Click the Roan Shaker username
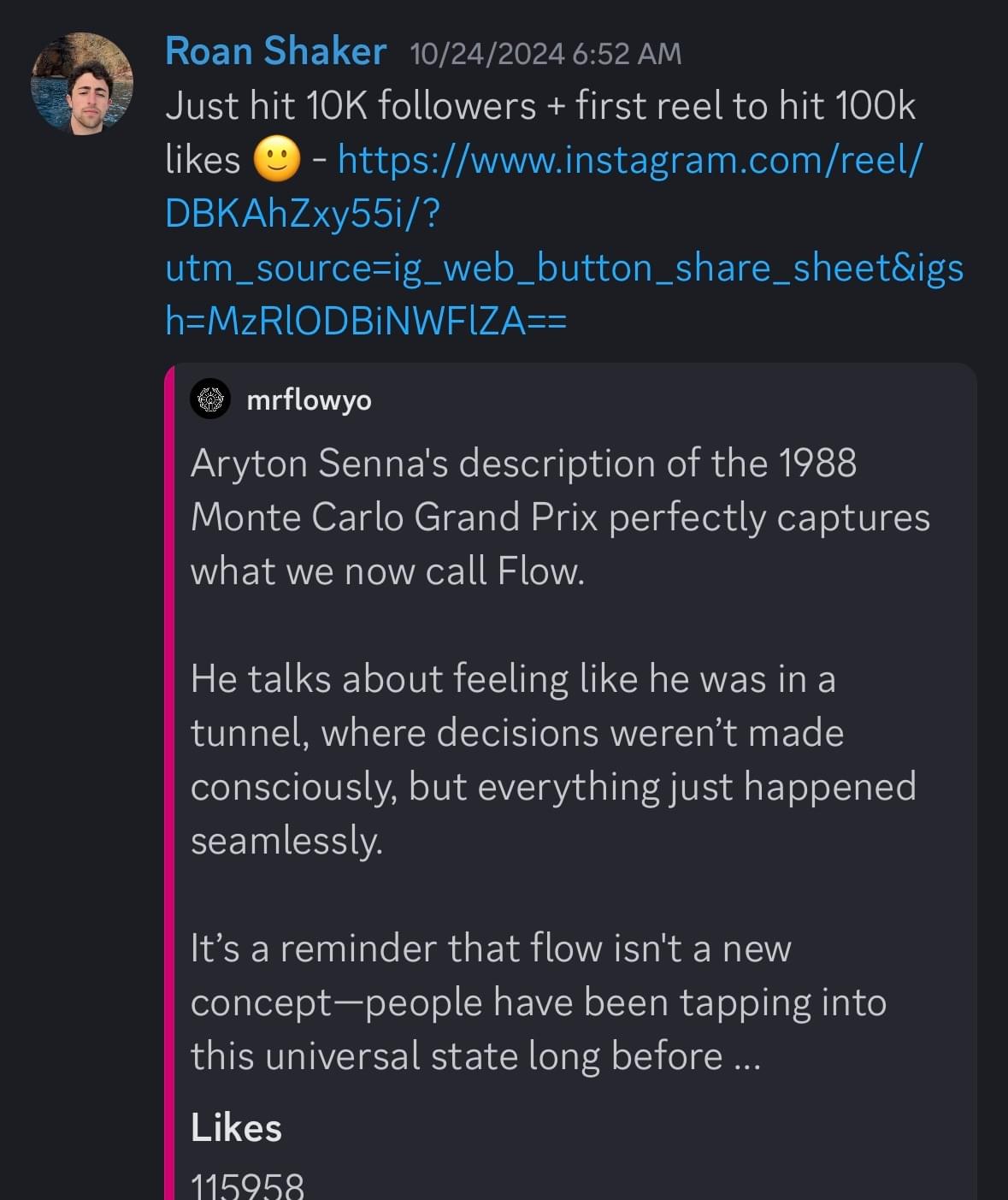Image resolution: width=1008 pixels, height=1200 pixels. pyautogui.click(x=275, y=51)
